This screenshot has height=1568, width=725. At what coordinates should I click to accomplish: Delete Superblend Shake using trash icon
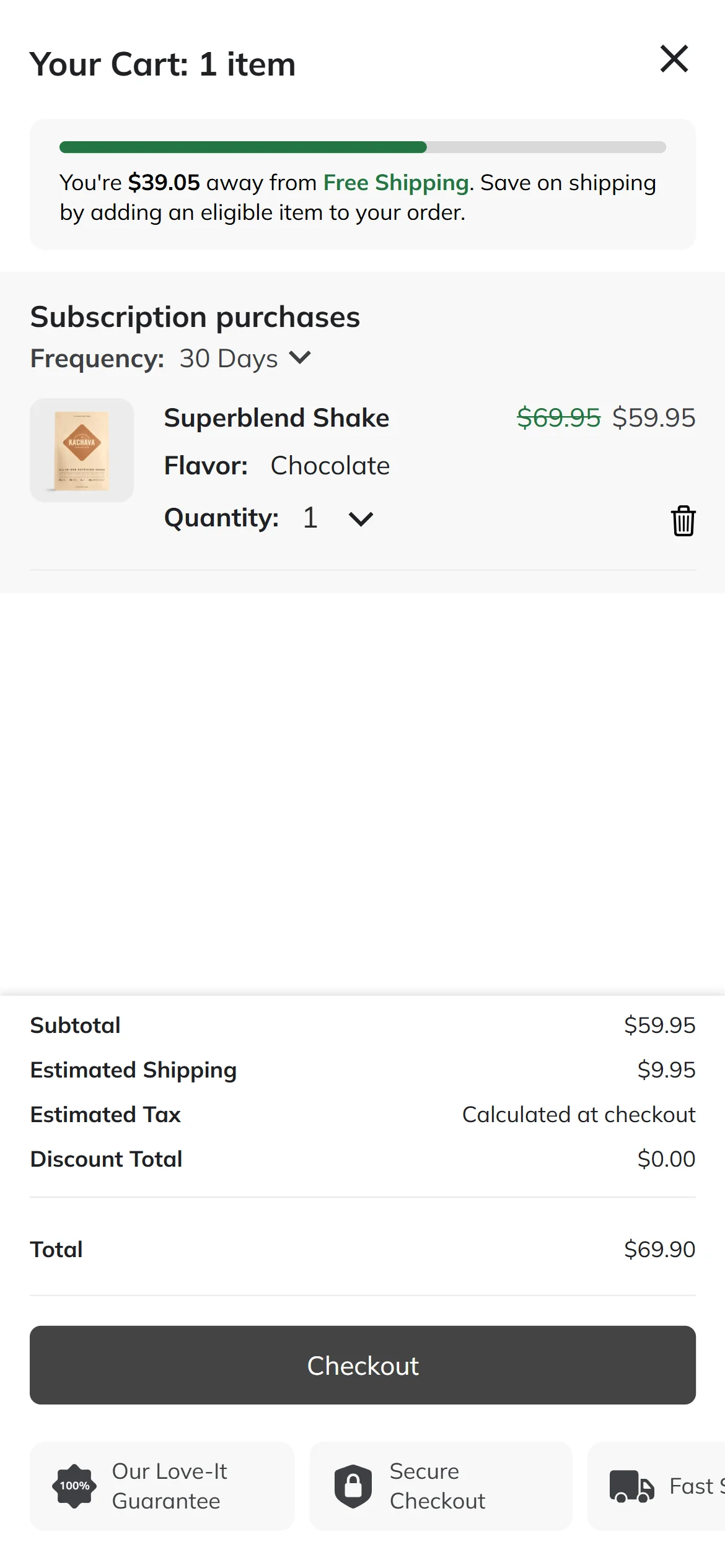pos(683,521)
